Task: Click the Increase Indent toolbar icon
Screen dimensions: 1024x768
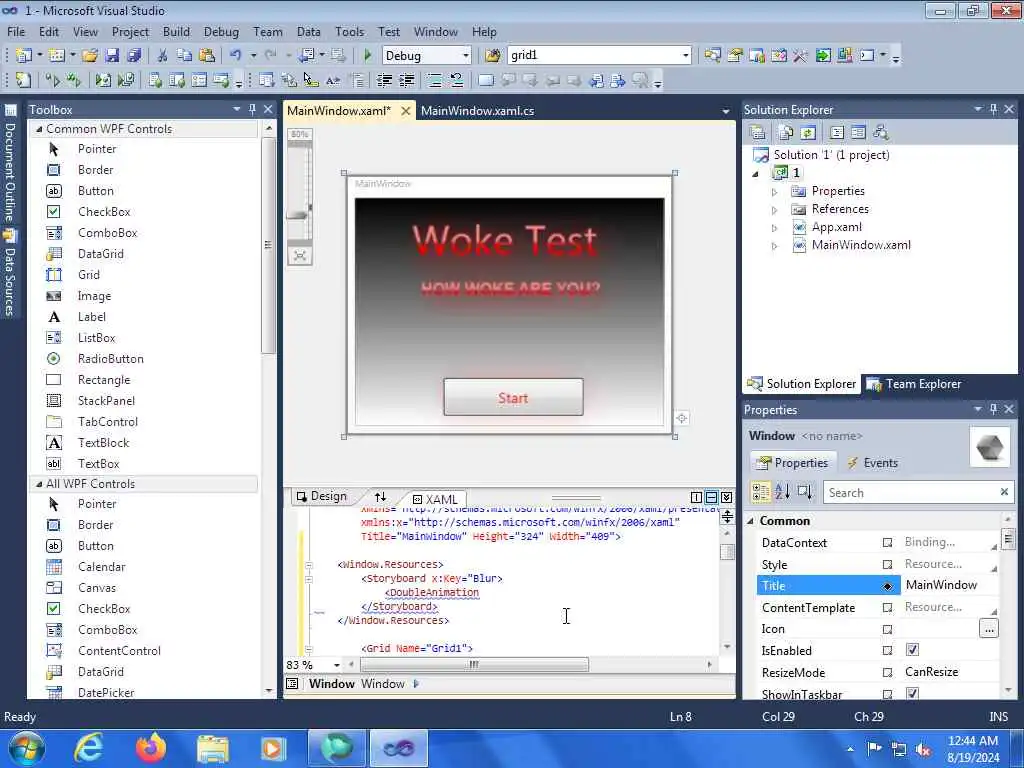Action: [406, 80]
